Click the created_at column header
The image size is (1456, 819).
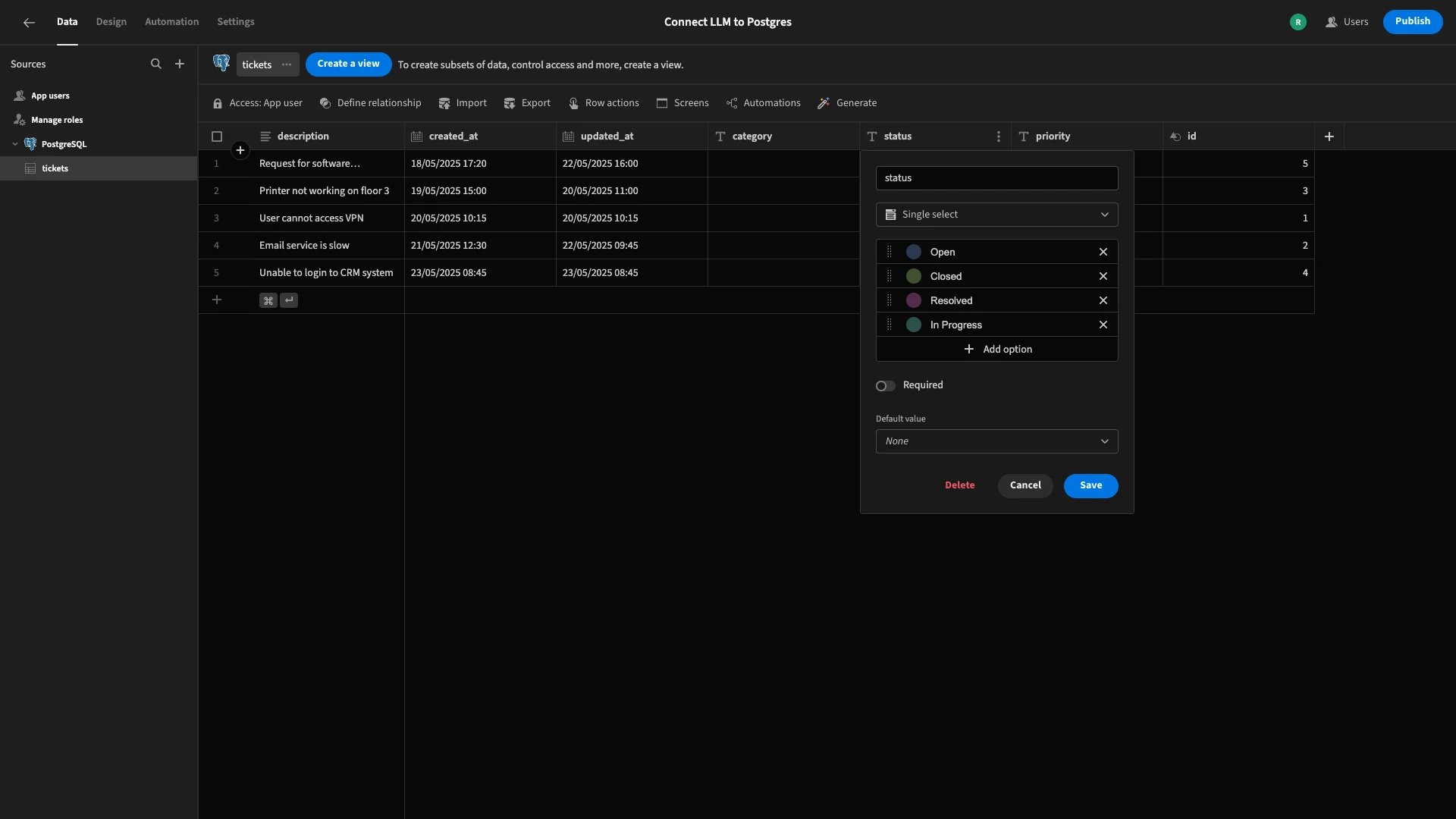pyautogui.click(x=480, y=136)
